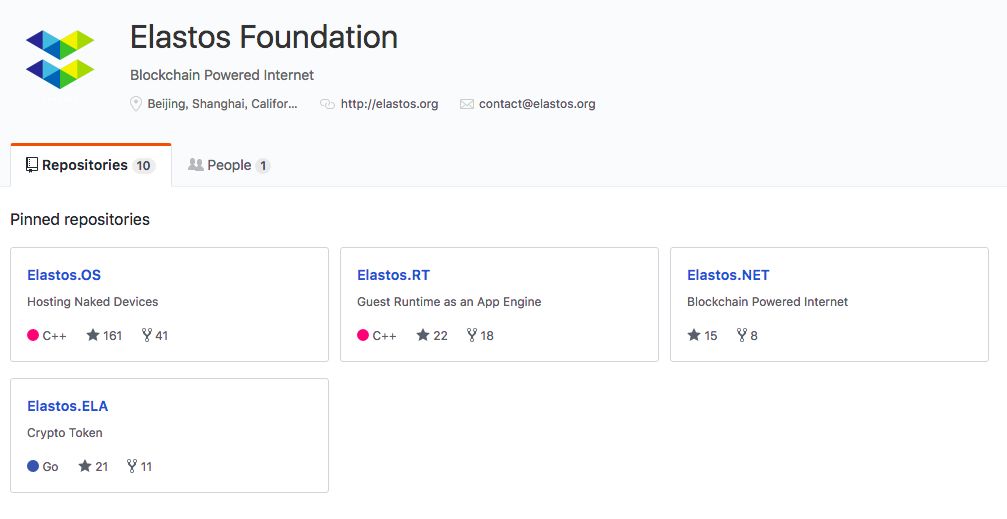This screenshot has width=1007, height=519.
Task: Open the Elastos.ELA repository link
Action: [67, 406]
